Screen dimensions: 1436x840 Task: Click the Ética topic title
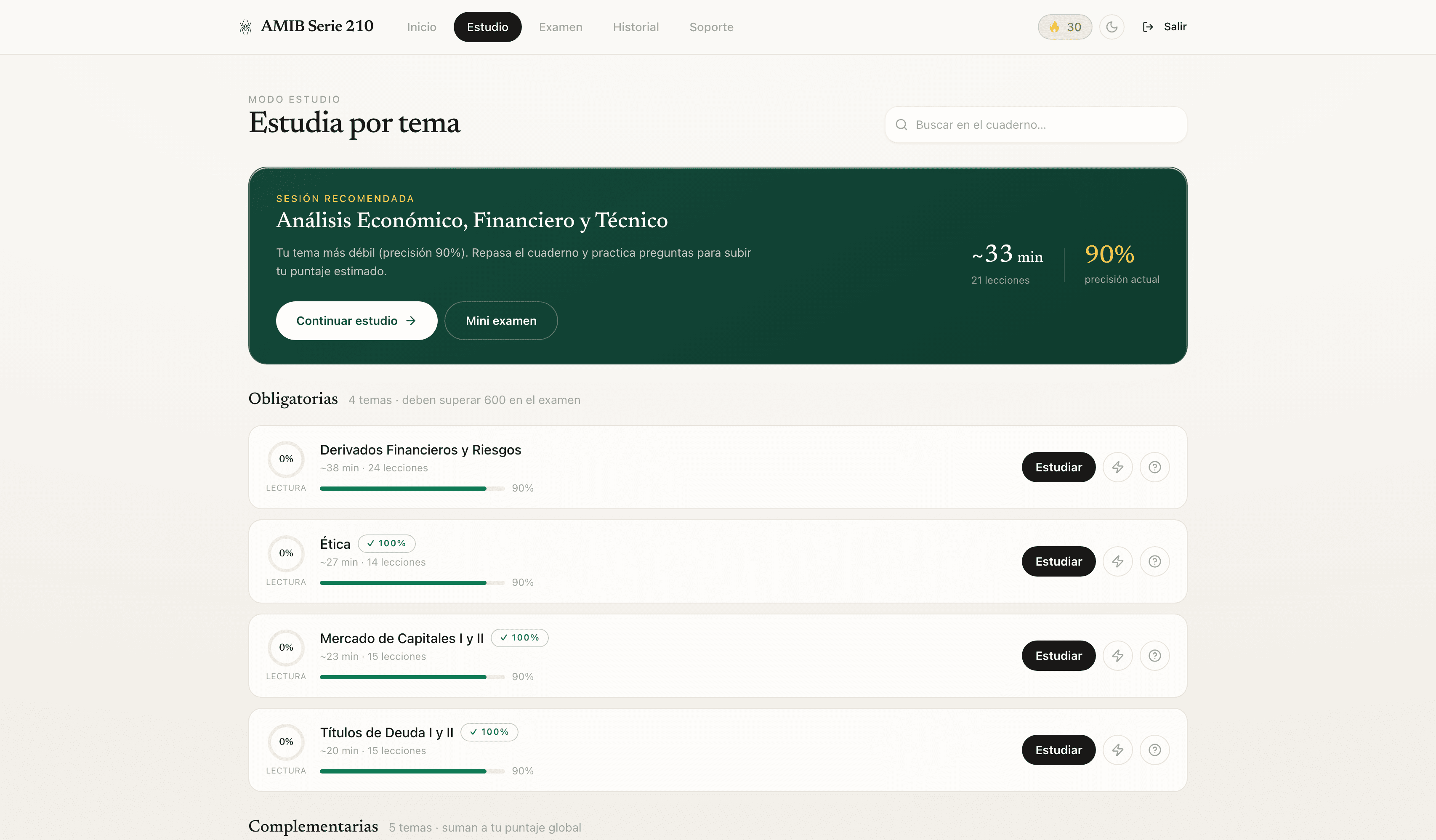pos(335,544)
